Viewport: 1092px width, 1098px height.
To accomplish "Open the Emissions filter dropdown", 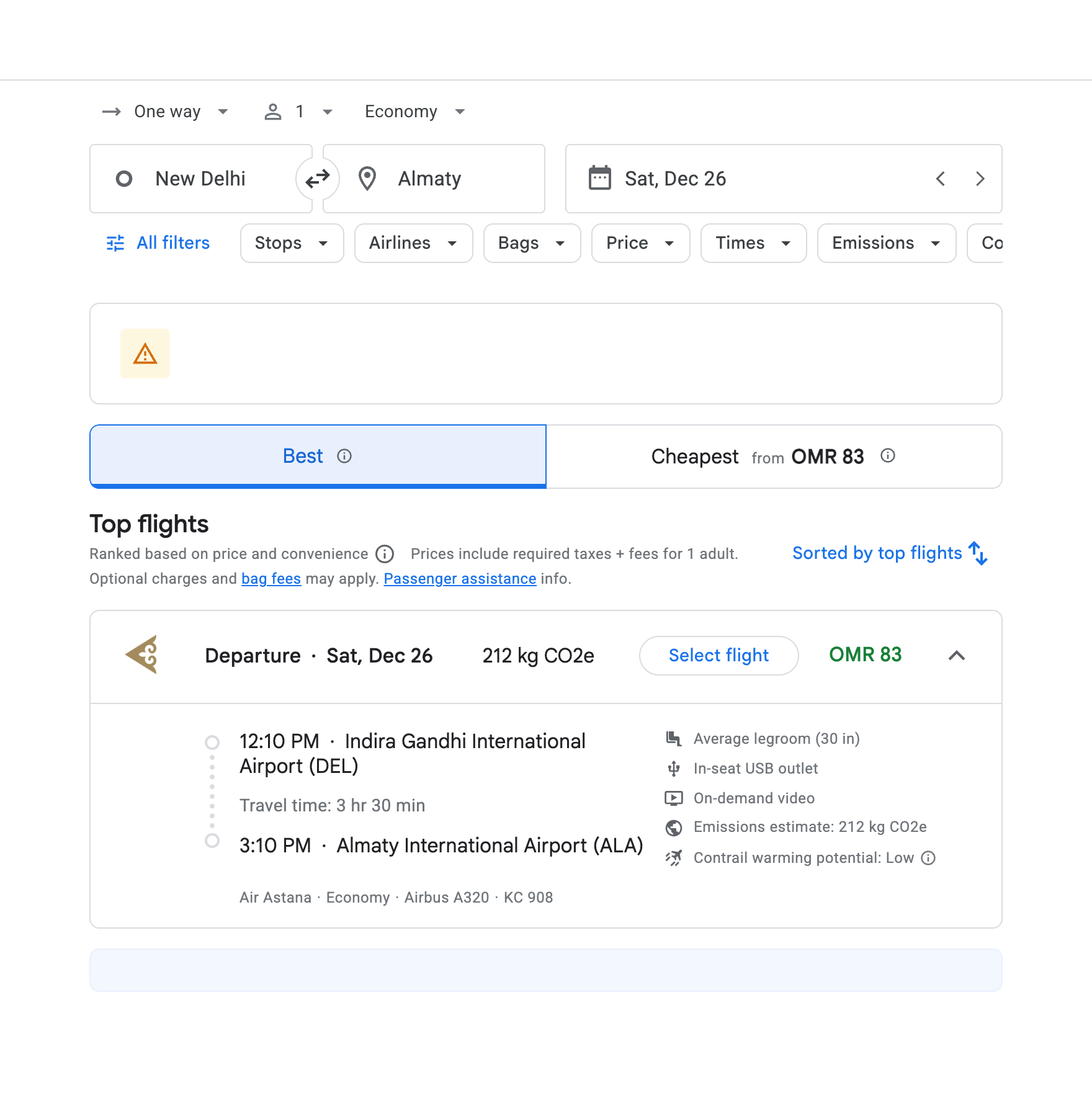I will click(x=886, y=243).
